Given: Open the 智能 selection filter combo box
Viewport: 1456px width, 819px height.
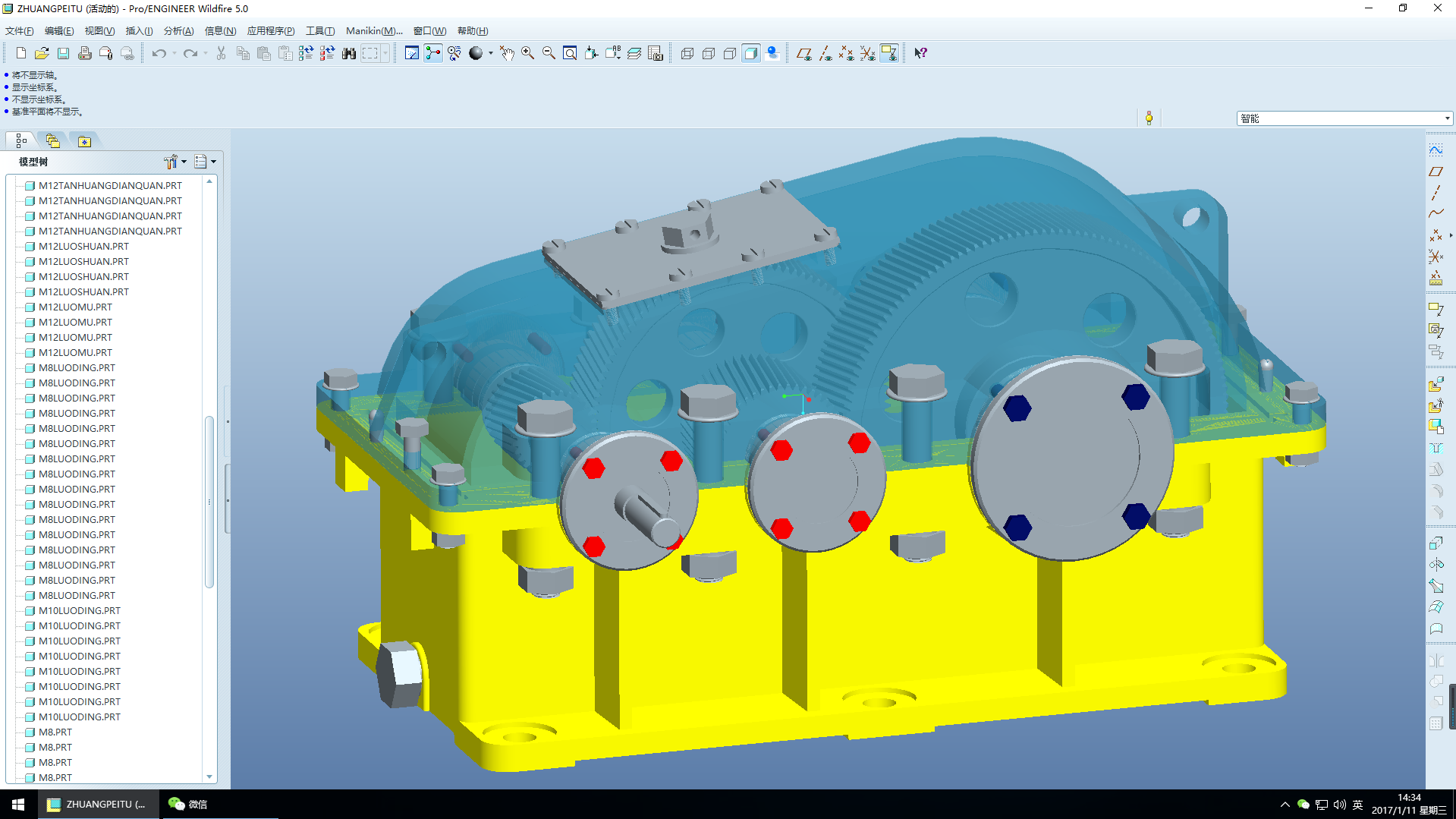Looking at the screenshot, I should pyautogui.click(x=1344, y=118).
